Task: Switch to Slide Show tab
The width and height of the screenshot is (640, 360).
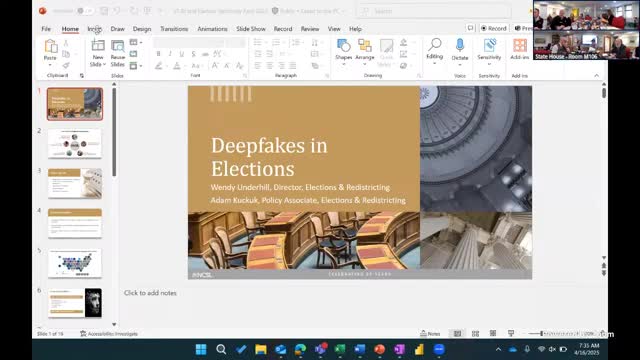Action: coord(251,29)
